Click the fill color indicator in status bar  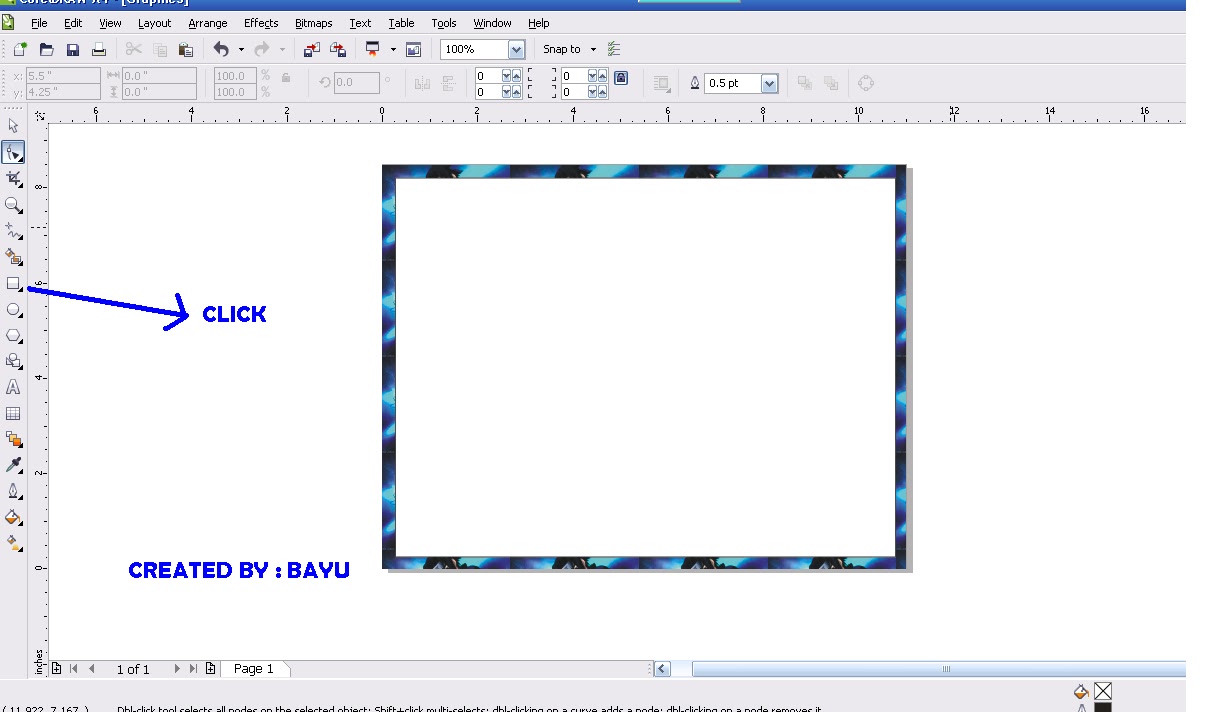[x=1103, y=691]
